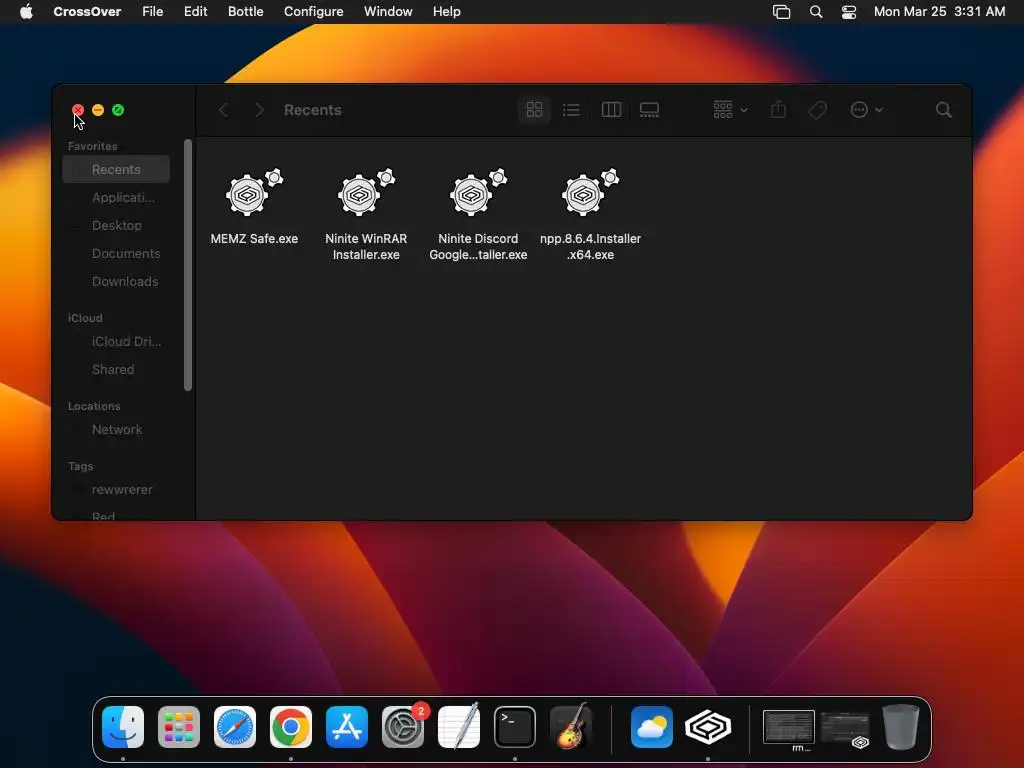
Task: Open CrossOver from the Dock
Action: [708, 727]
